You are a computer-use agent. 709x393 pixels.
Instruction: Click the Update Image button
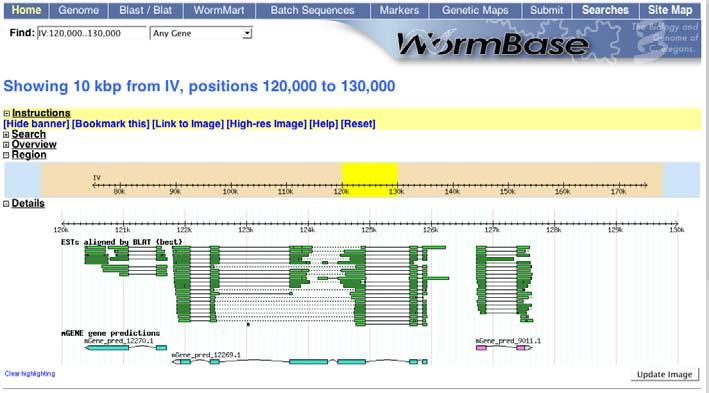664,374
